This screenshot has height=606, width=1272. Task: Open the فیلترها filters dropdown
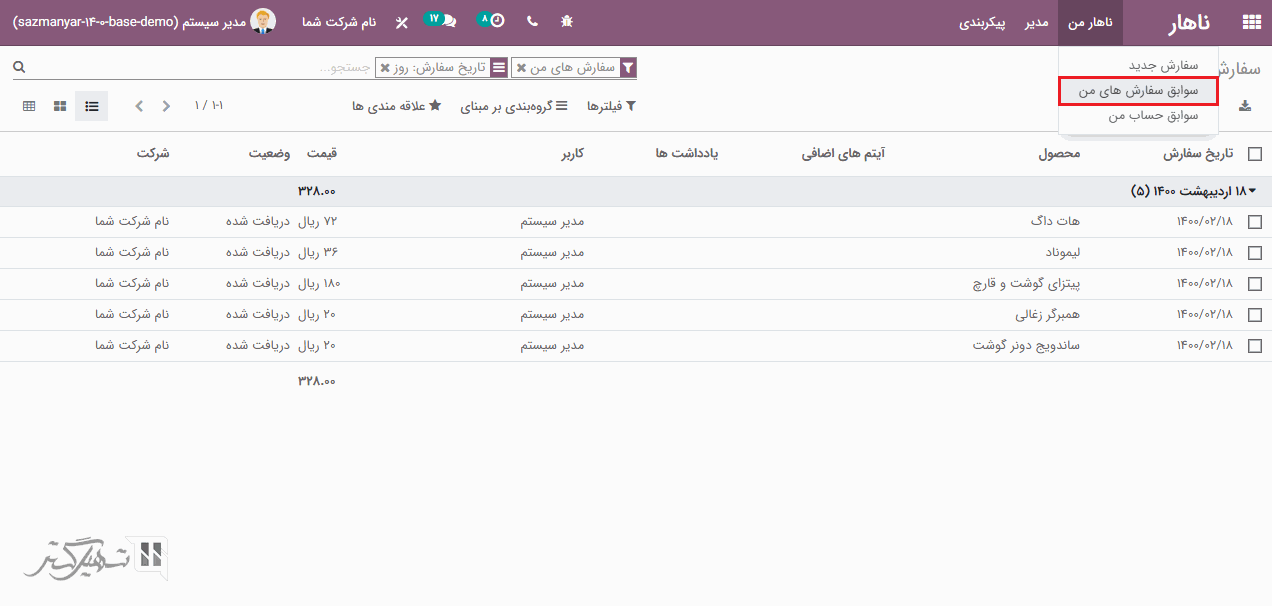(611, 106)
